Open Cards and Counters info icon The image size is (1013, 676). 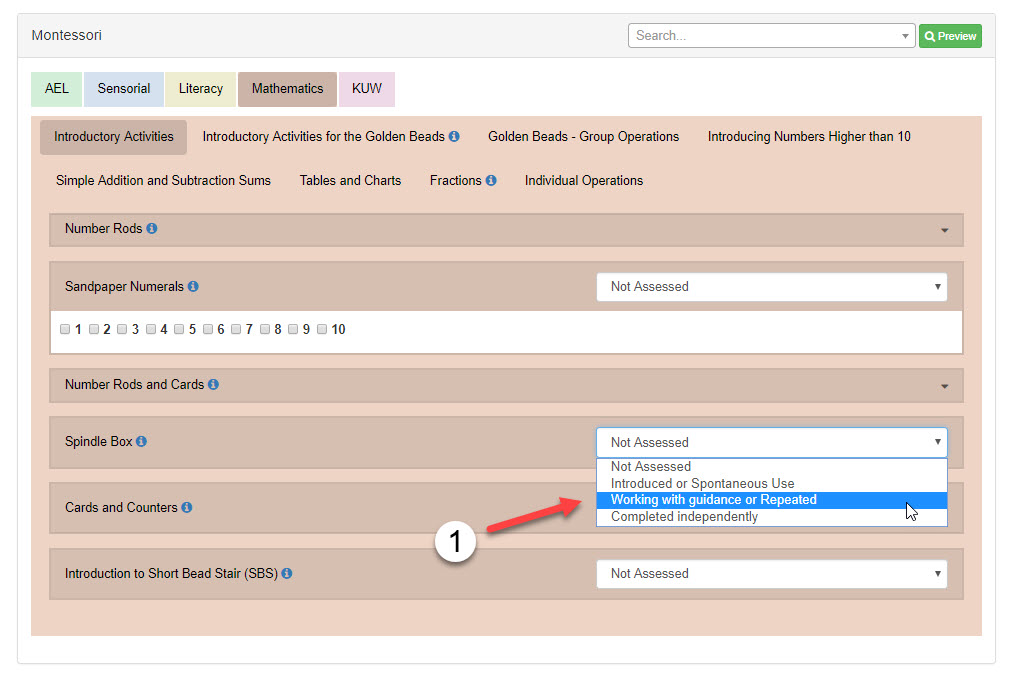[187, 507]
